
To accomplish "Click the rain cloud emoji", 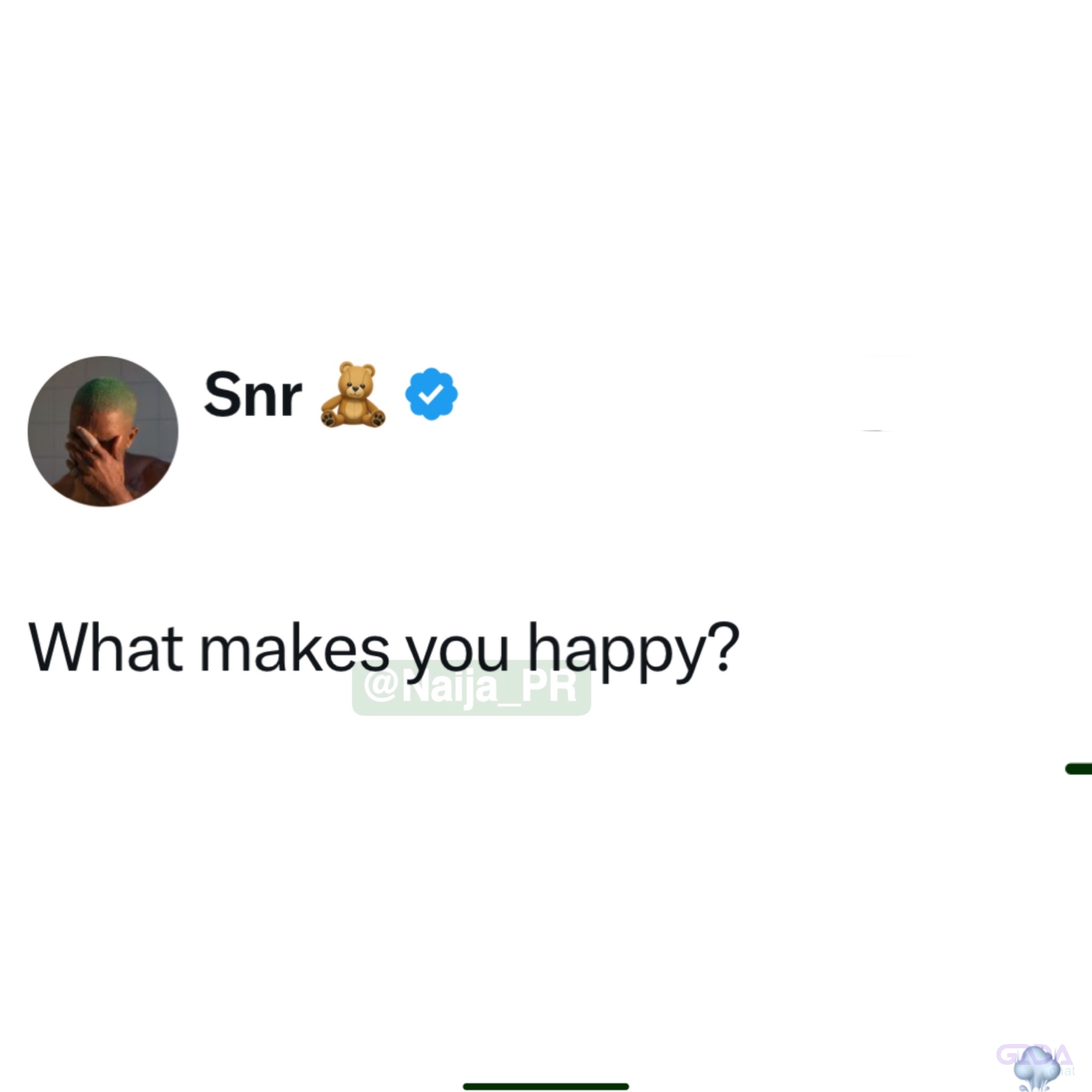I will [x=1037, y=1069].
